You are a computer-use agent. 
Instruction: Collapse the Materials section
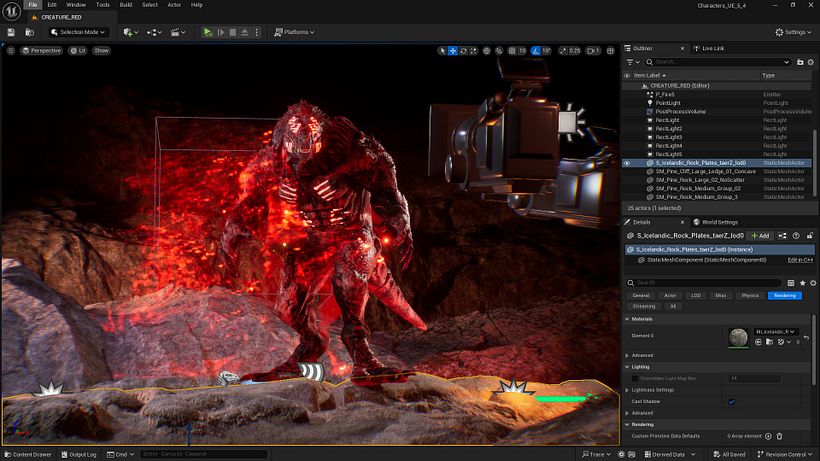627,319
